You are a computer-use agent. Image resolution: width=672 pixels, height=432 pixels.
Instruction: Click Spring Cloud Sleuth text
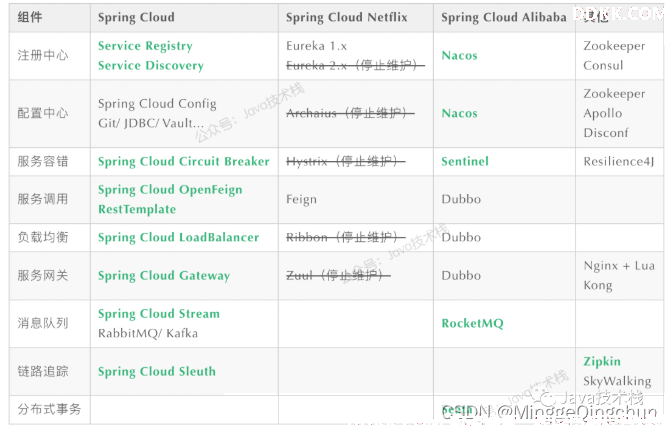[x=157, y=372]
